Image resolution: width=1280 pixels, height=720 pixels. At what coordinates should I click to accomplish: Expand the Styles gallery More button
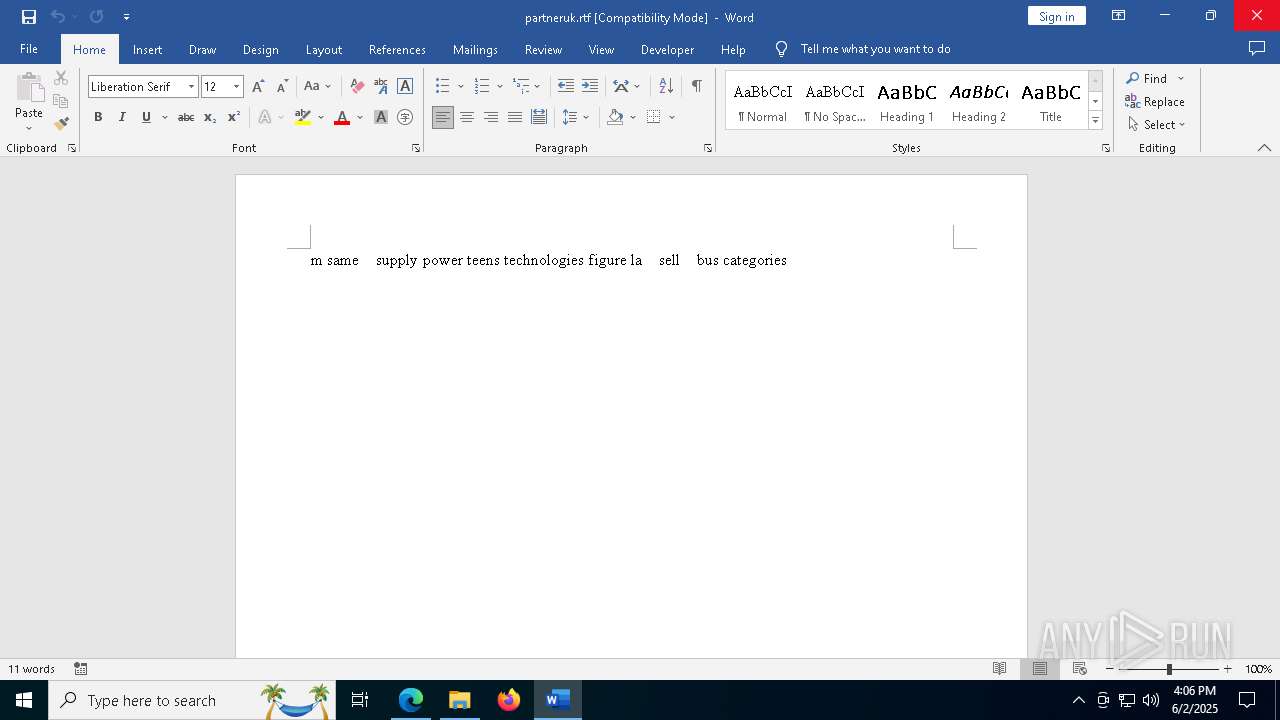point(1095,120)
